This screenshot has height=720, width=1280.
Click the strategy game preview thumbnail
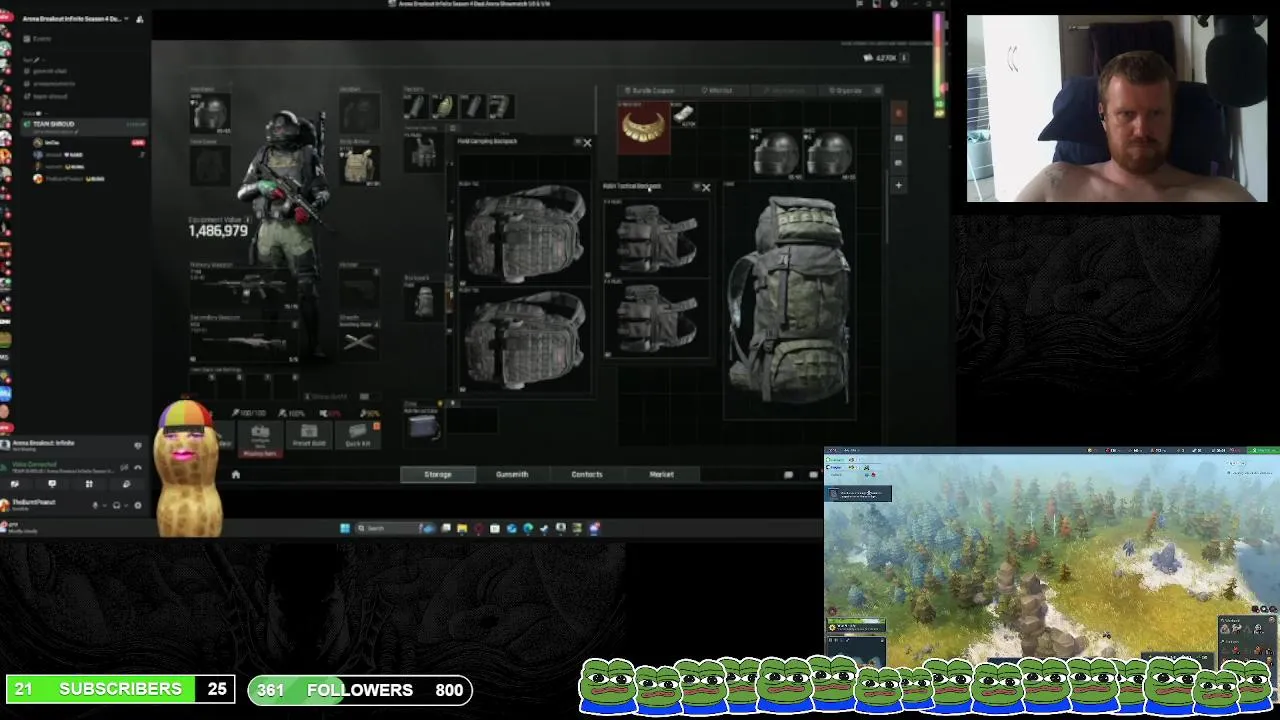[x=1051, y=558]
